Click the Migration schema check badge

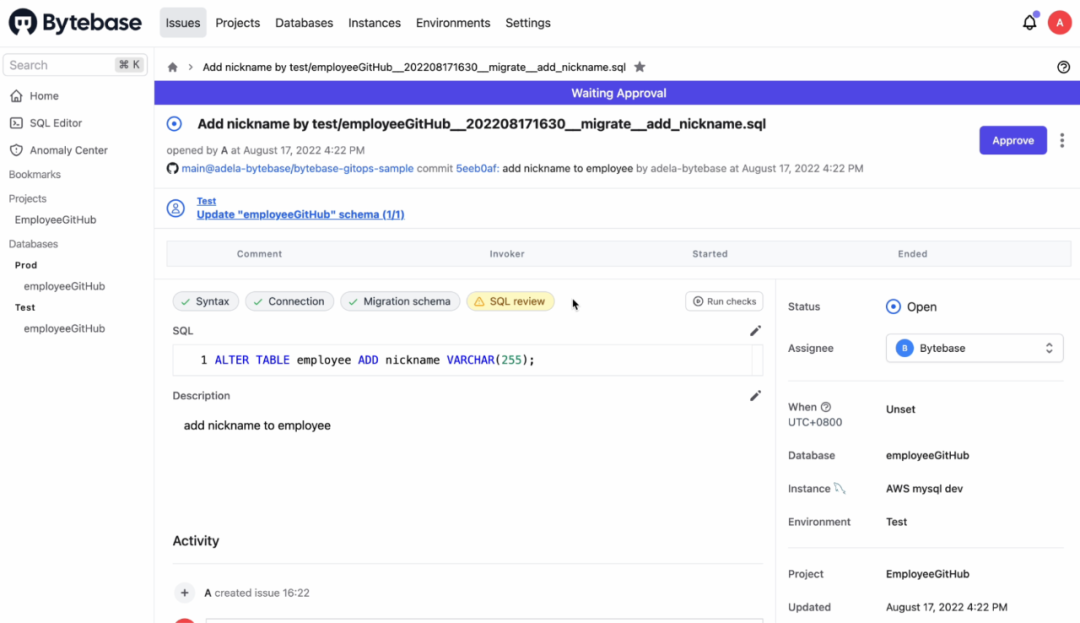[x=400, y=301]
